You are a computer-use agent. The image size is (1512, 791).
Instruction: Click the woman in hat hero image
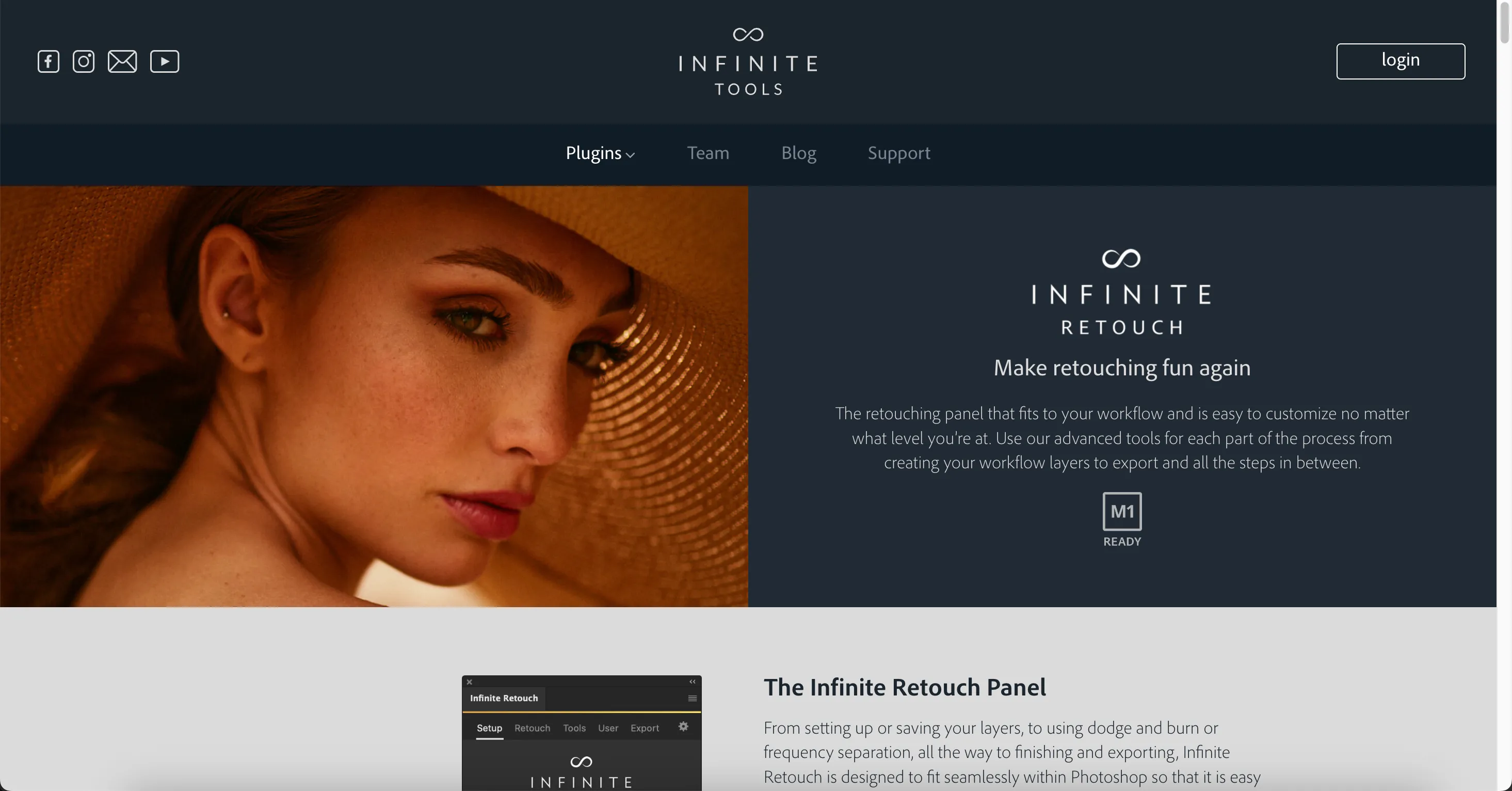374,397
